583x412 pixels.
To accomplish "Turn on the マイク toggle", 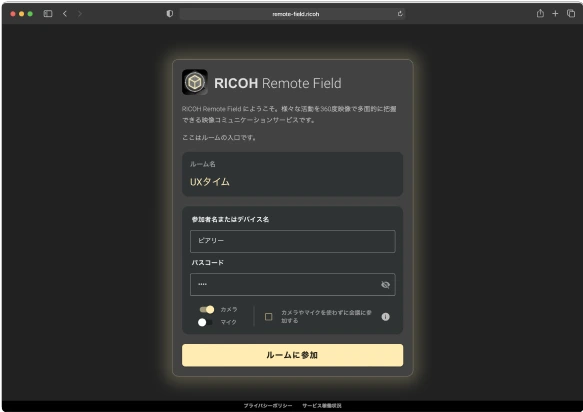I will pyautogui.click(x=205, y=322).
